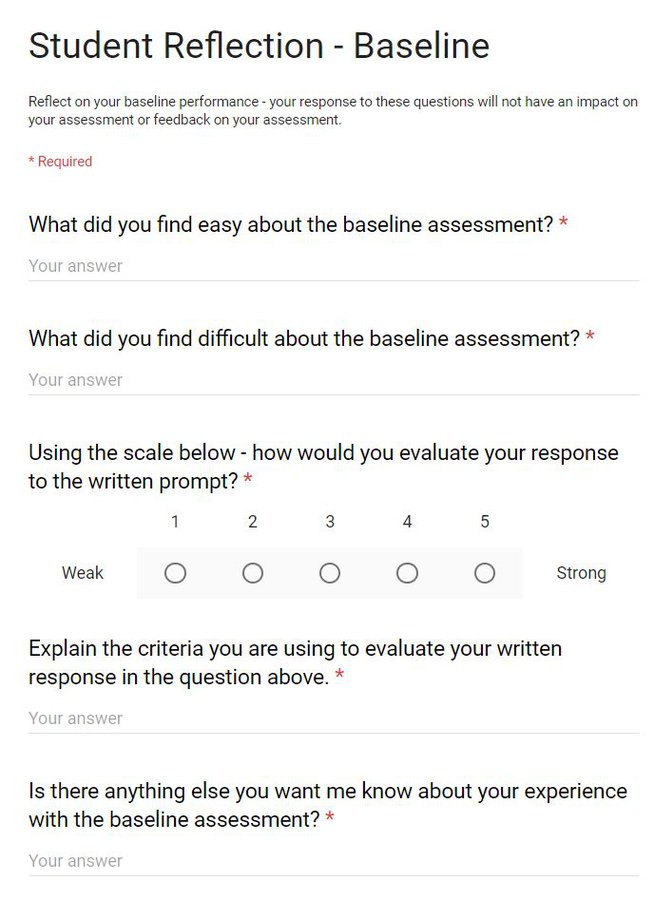Select rating 4 on the scale
The image size is (654, 900).
(x=407, y=573)
